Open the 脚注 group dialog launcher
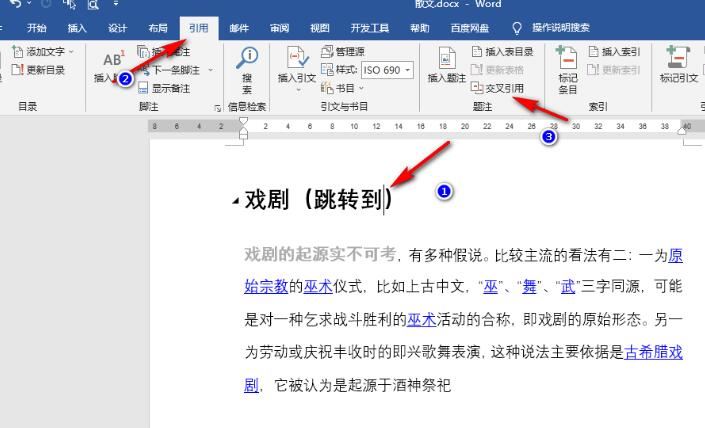The width and height of the screenshot is (705, 428). coord(218,106)
